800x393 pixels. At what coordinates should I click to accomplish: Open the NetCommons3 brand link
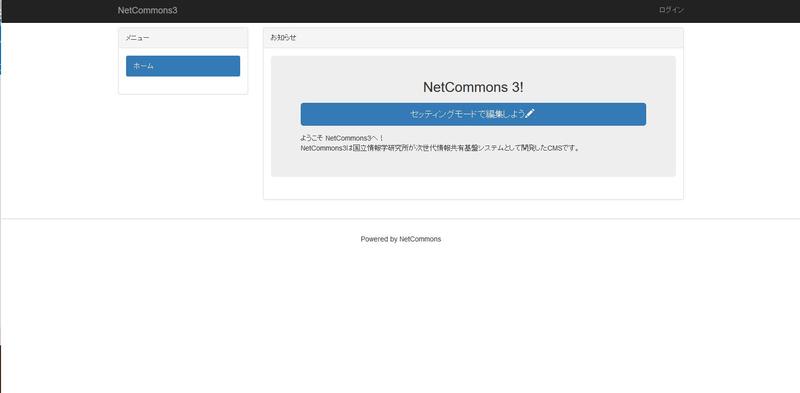[147, 10]
